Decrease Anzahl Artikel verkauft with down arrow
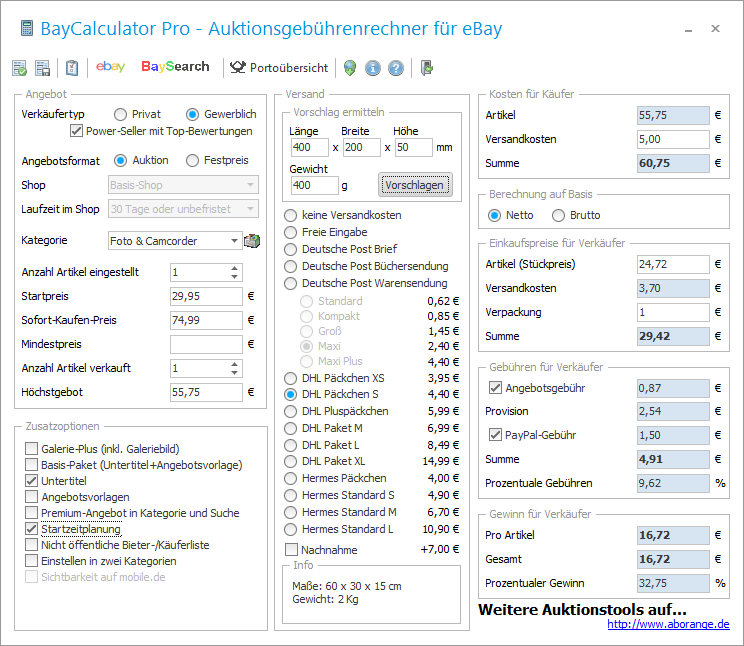 tap(234, 372)
